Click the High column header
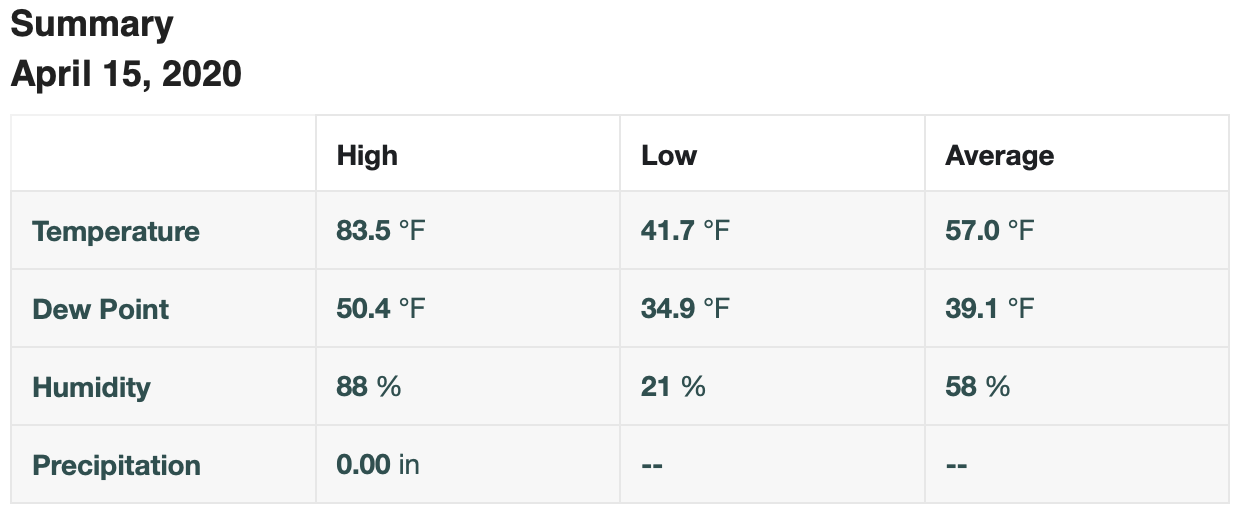This screenshot has height=506, width=1238. [x=367, y=155]
